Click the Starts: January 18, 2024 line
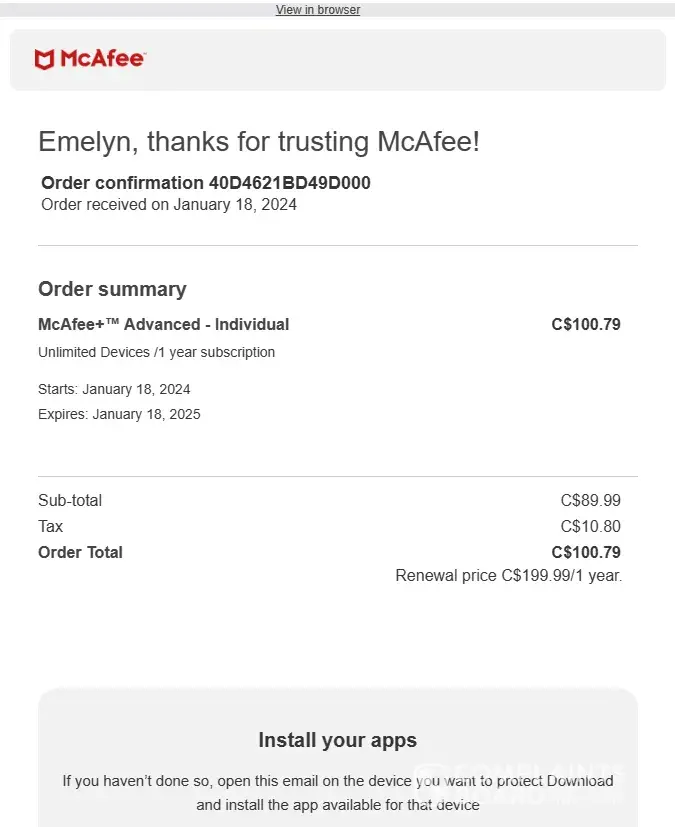The width and height of the screenshot is (675, 827). (x=114, y=389)
